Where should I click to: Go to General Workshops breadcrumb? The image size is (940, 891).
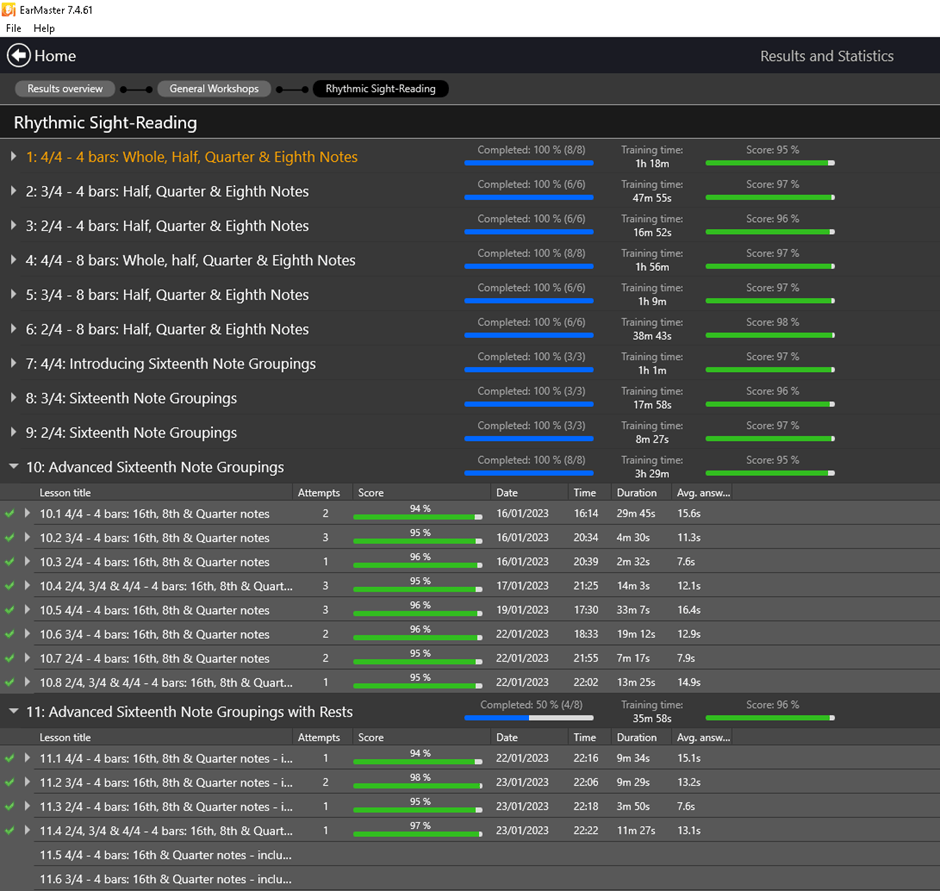tap(214, 89)
